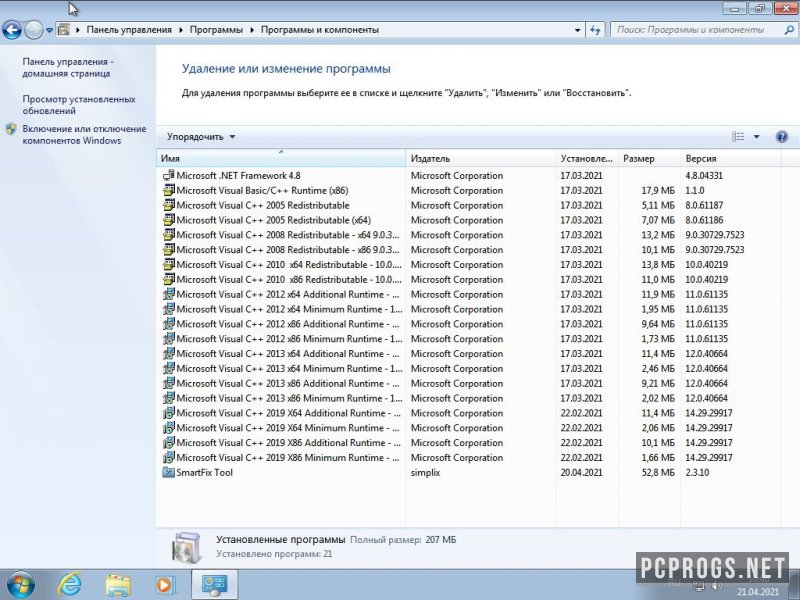Select 2013 x86 Minimum Runtime icon

(x=168, y=397)
